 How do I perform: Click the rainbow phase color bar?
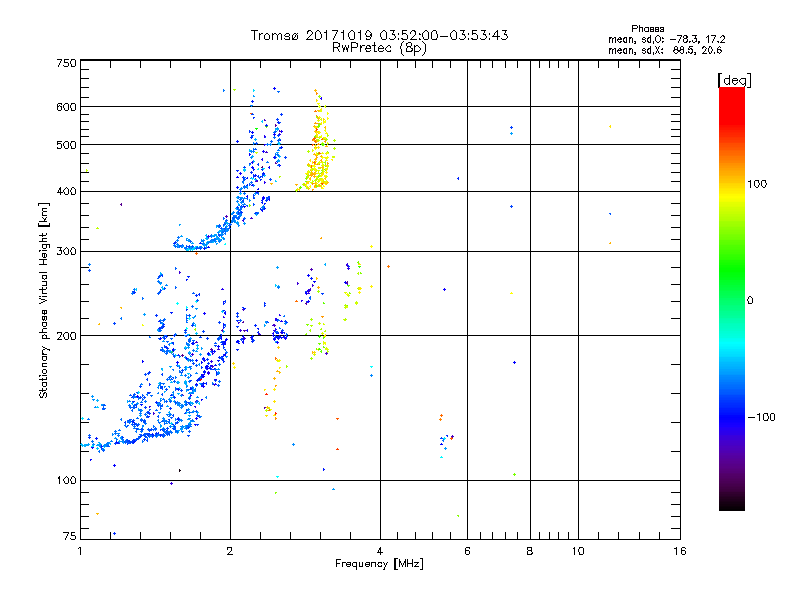tap(732, 299)
